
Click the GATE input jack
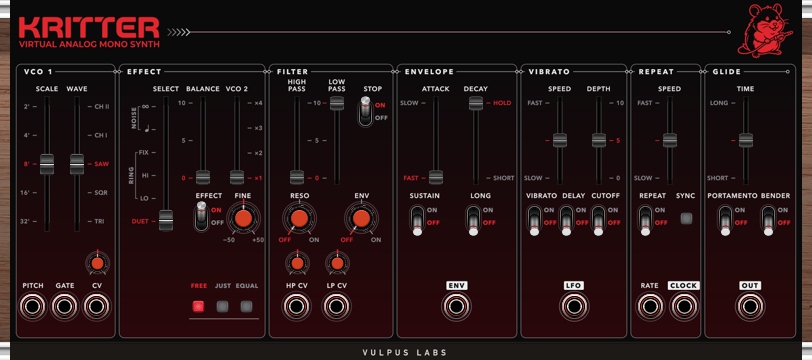[65, 307]
